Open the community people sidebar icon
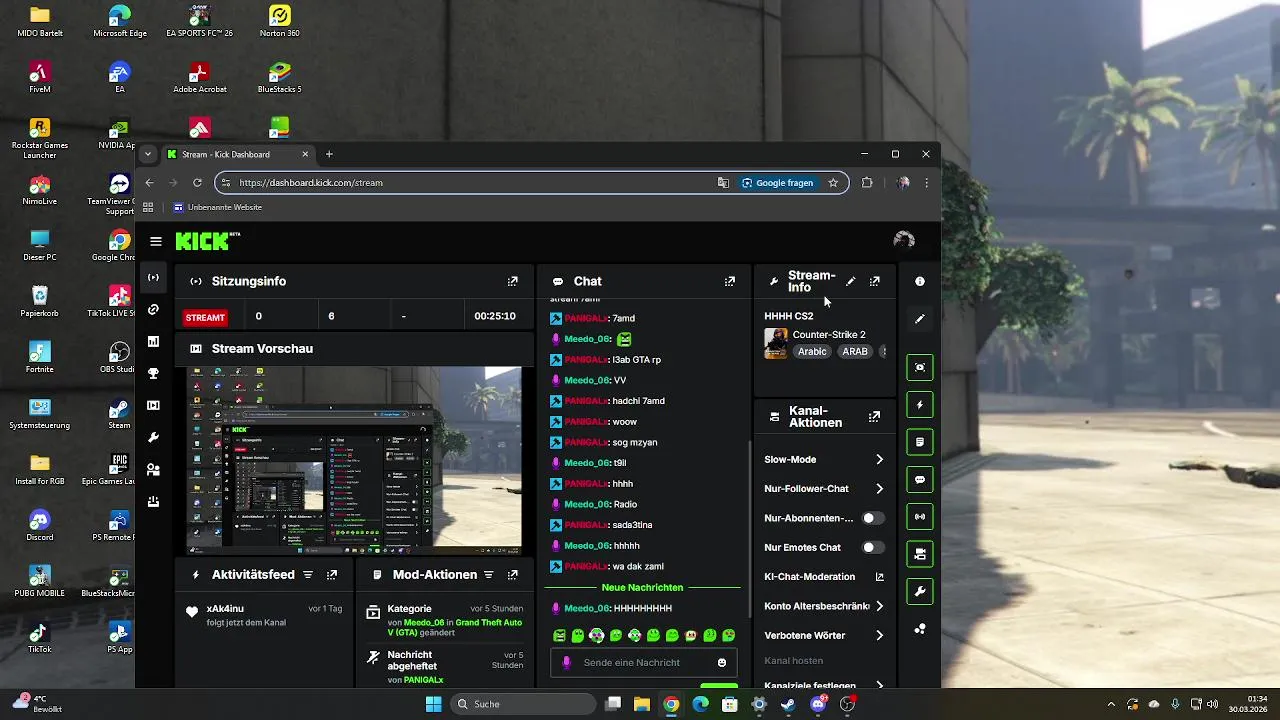This screenshot has width=1280, height=720. pos(153,469)
